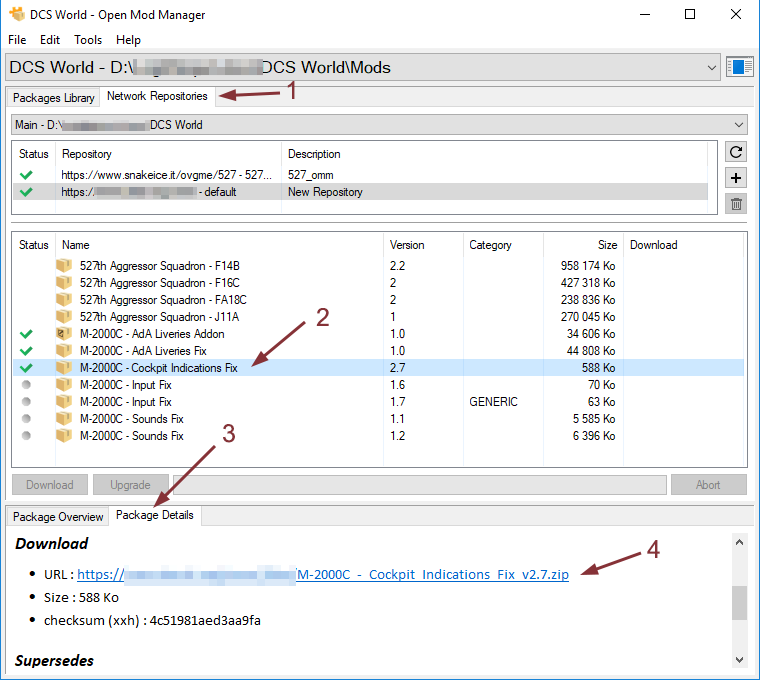Click the Download button
The width and height of the screenshot is (760, 680).
(x=50, y=485)
